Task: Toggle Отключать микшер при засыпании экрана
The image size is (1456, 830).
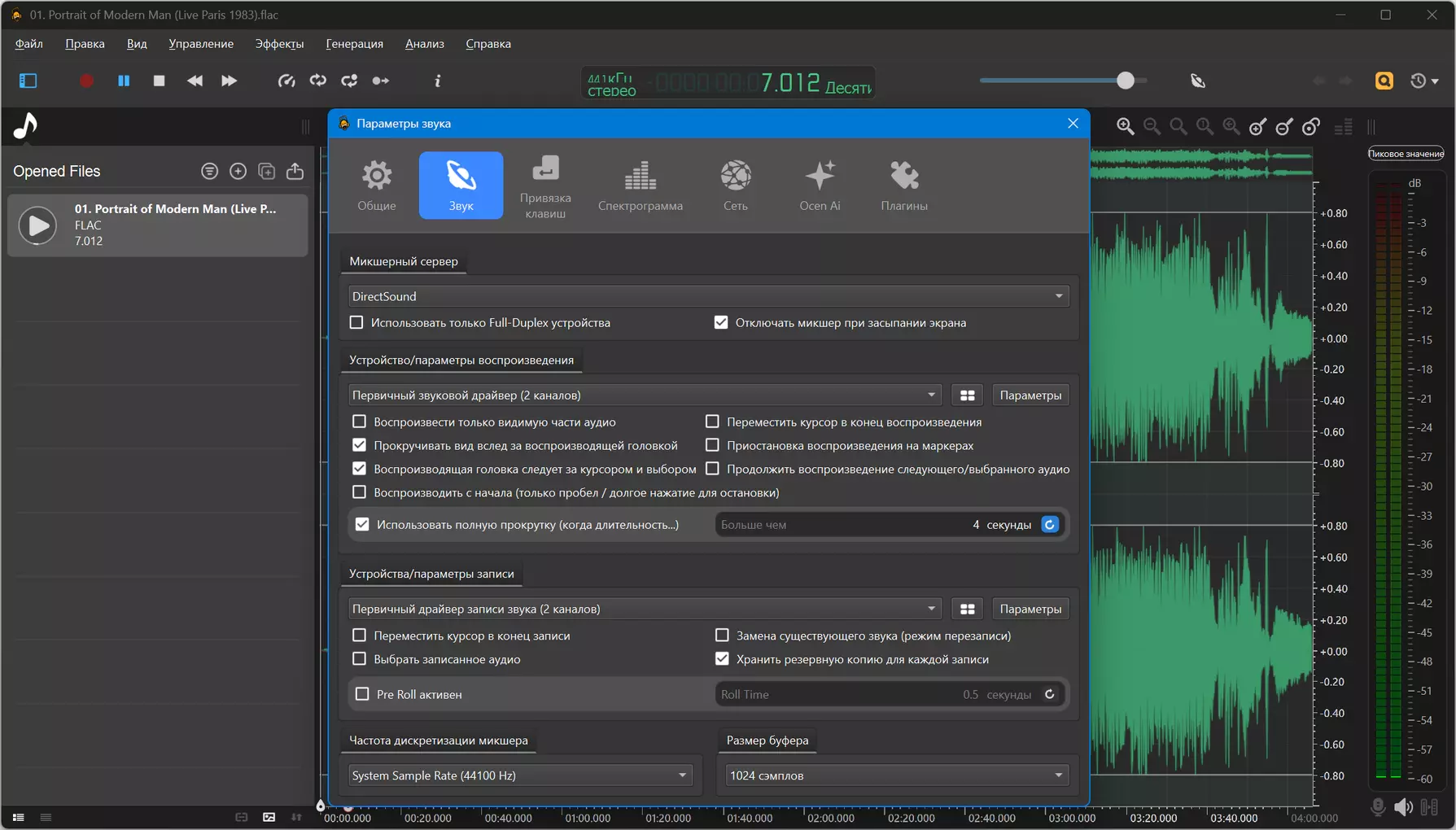Action: click(x=721, y=322)
